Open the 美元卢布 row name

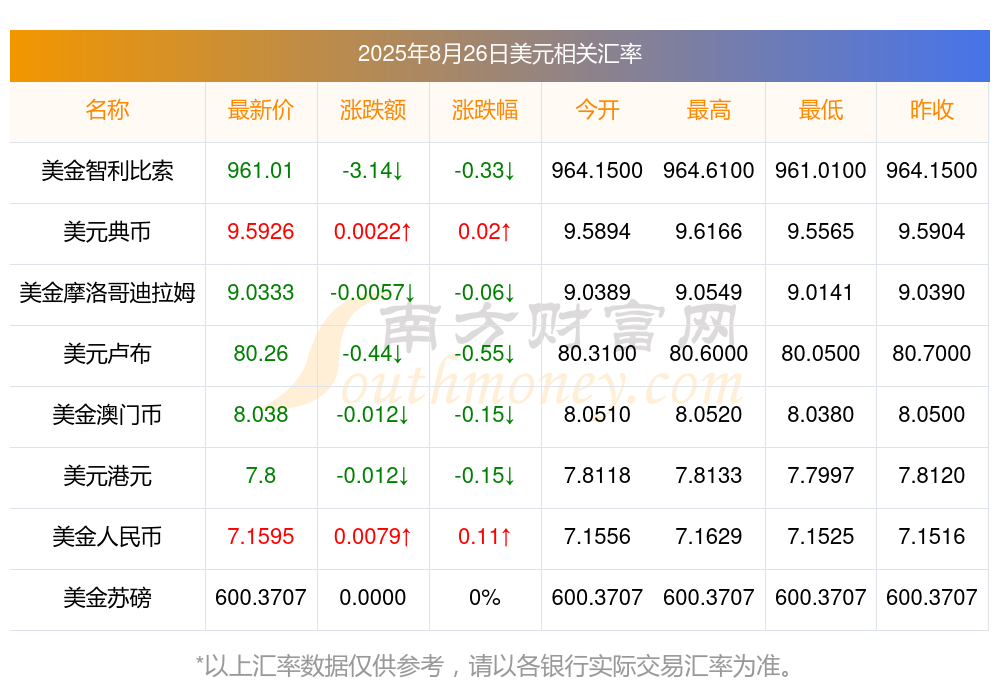(107, 353)
